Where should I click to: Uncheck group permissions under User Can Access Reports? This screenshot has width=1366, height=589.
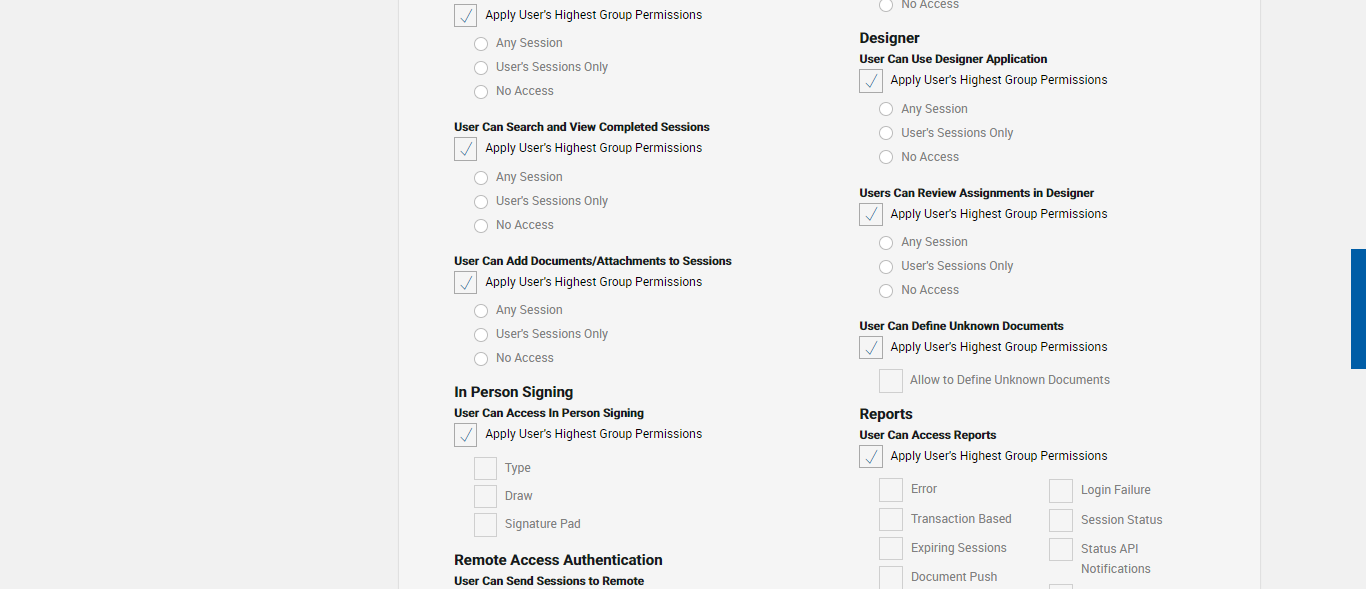coord(871,457)
